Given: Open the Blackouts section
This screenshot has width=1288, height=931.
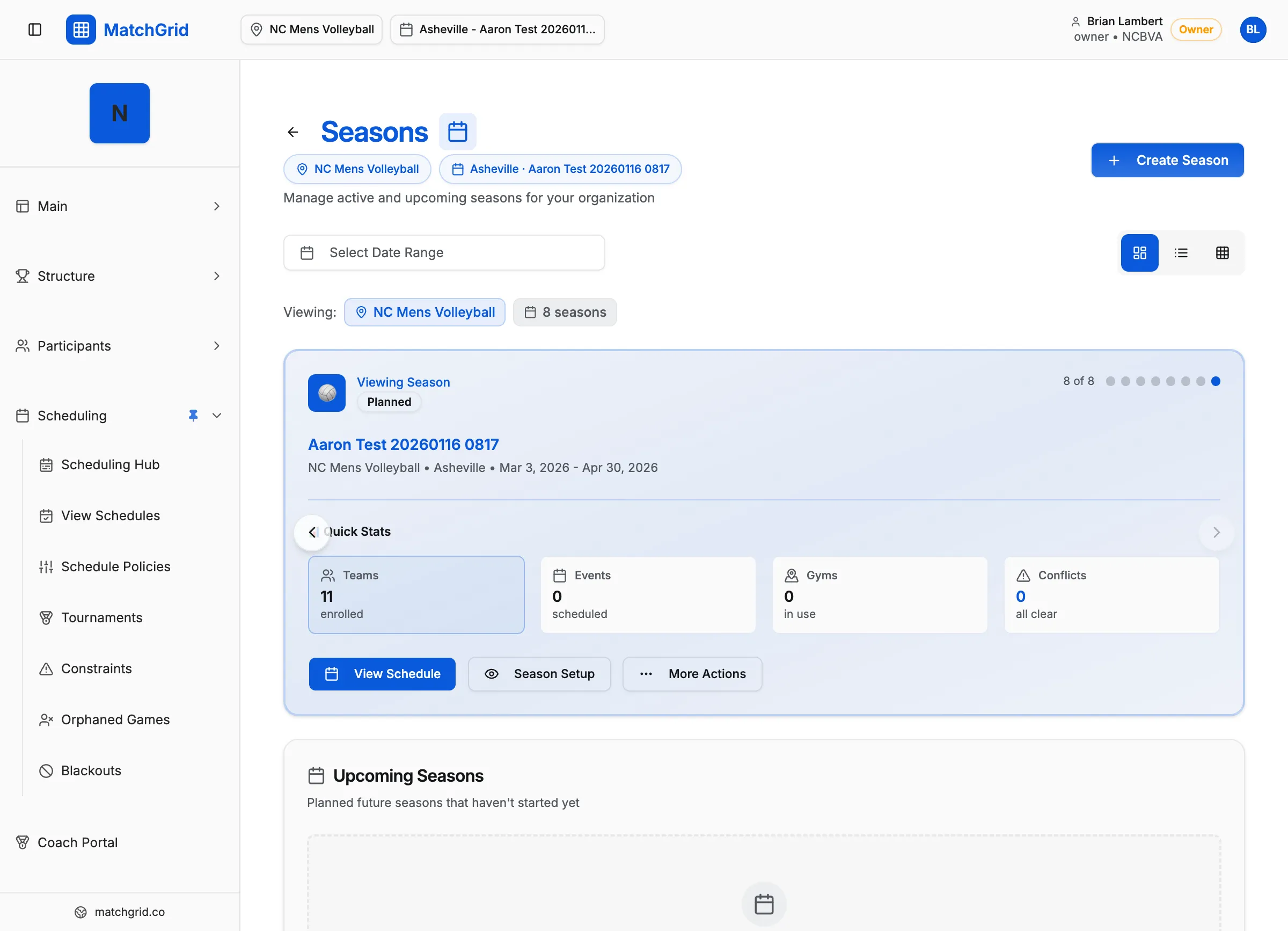Looking at the screenshot, I should [x=91, y=770].
